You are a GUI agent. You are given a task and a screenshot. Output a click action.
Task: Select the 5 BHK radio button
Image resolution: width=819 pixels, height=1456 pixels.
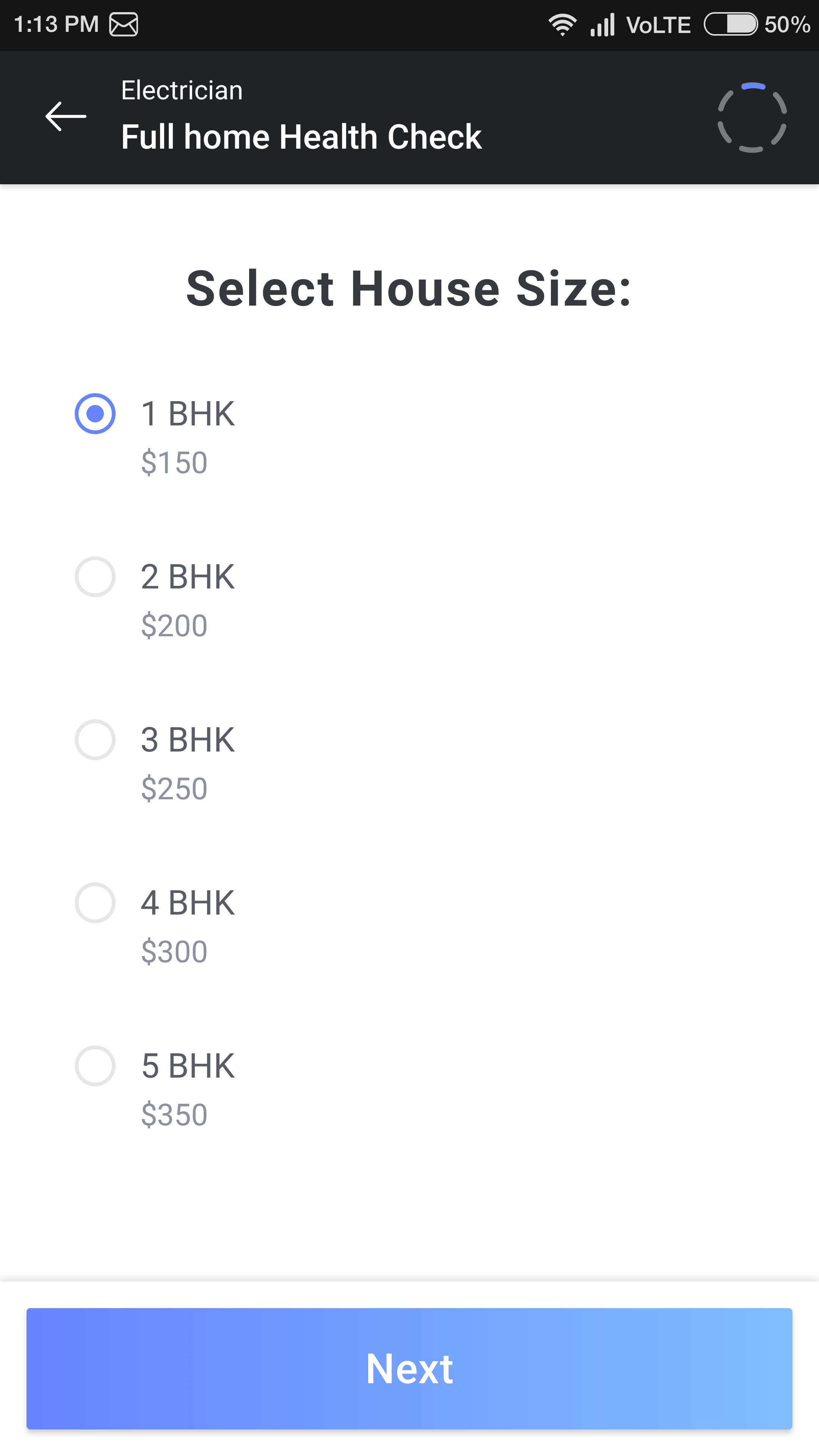tap(95, 1065)
